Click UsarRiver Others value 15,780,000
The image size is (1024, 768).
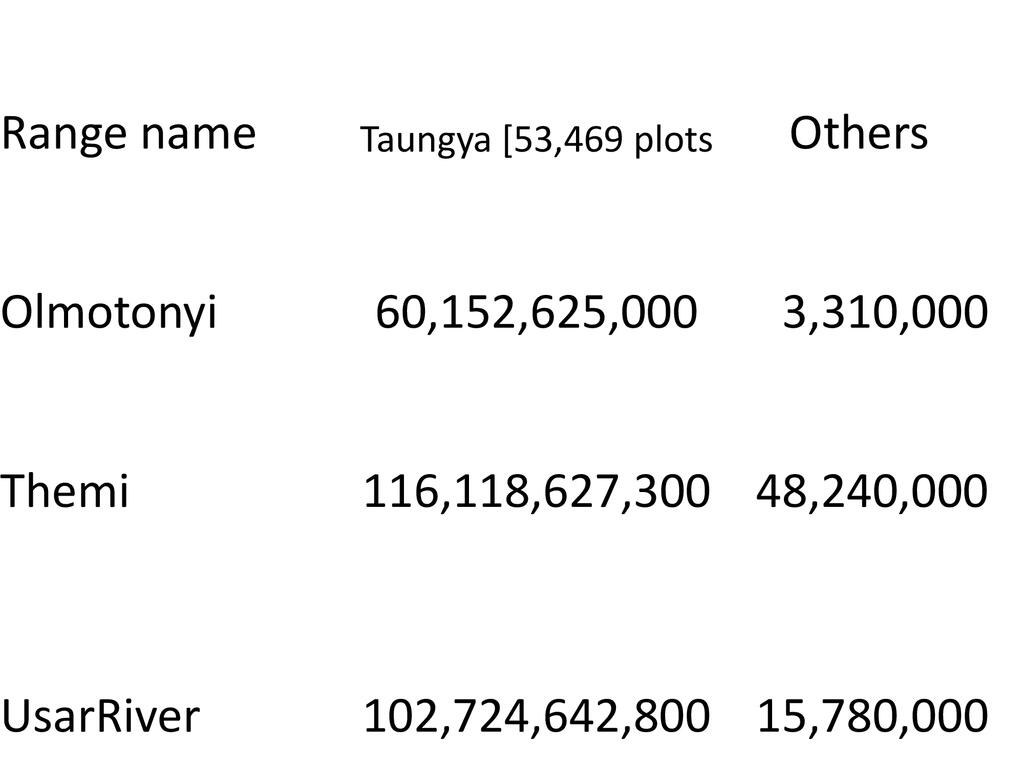click(x=872, y=716)
